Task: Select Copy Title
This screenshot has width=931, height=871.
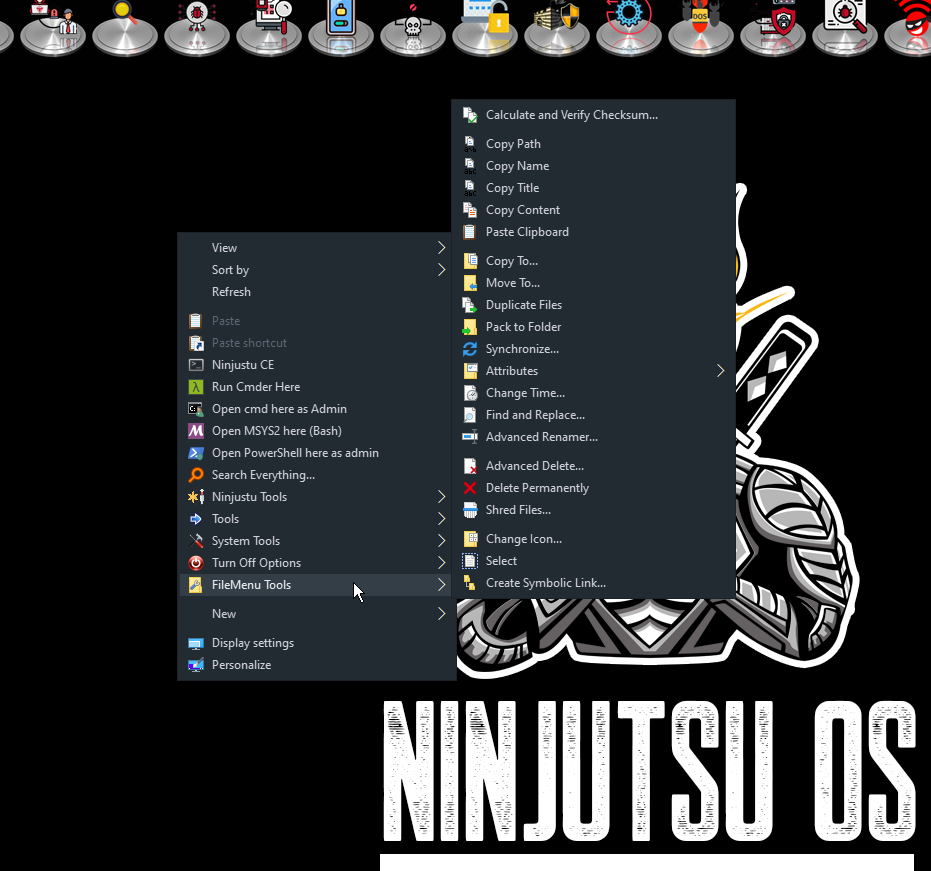Action: click(593, 188)
